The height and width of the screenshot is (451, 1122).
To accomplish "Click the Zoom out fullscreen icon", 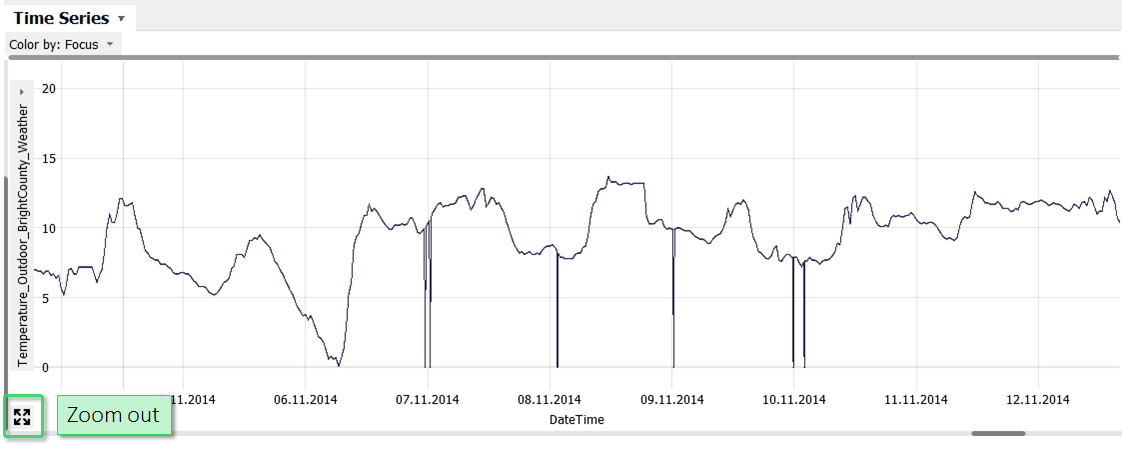I will pyautogui.click(x=22, y=417).
